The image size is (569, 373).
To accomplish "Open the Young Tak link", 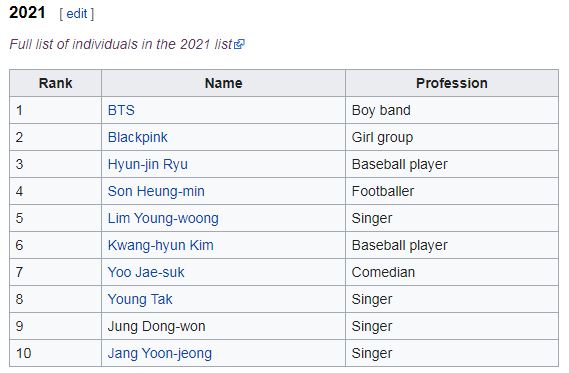I will pyautogui.click(x=140, y=299).
